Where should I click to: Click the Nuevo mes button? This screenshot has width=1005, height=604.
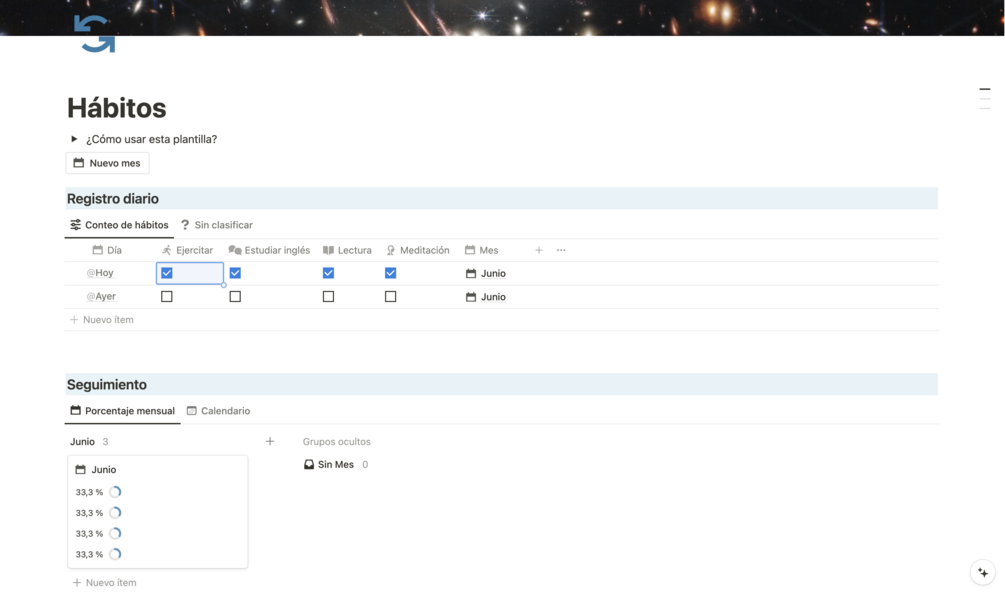click(107, 163)
